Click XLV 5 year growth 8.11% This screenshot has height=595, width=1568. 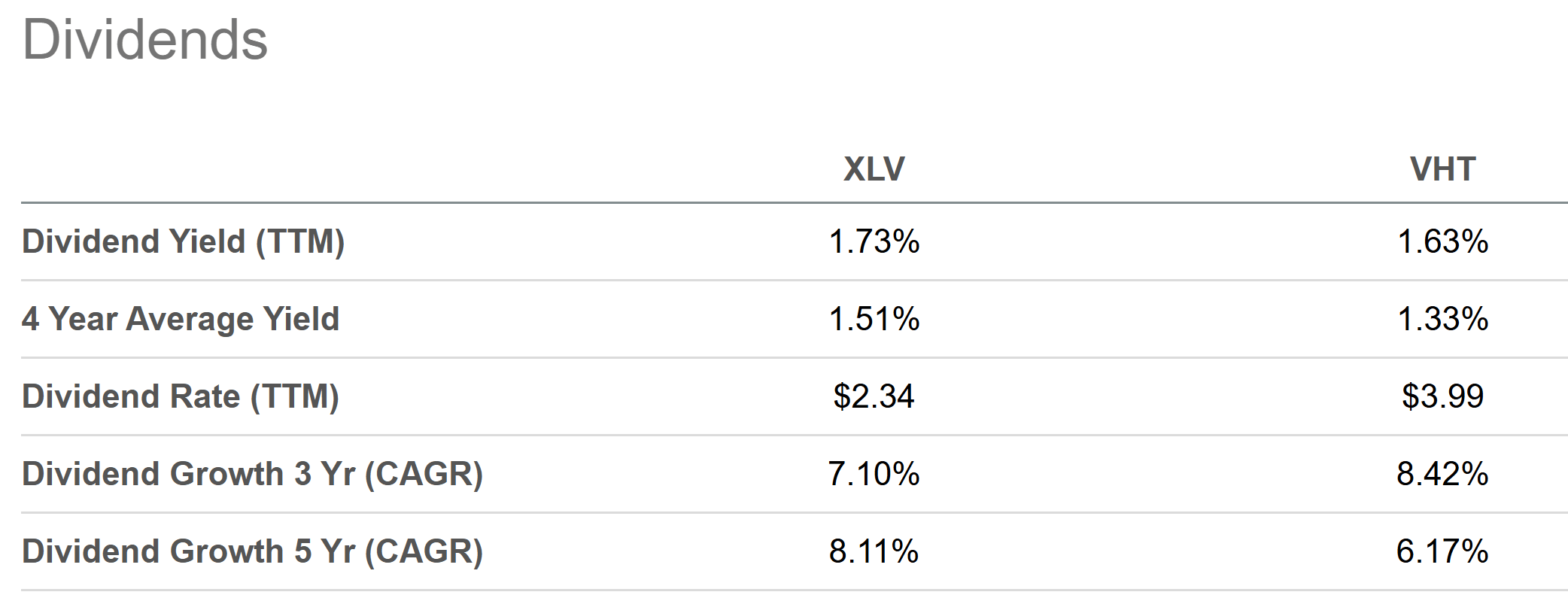(x=874, y=551)
